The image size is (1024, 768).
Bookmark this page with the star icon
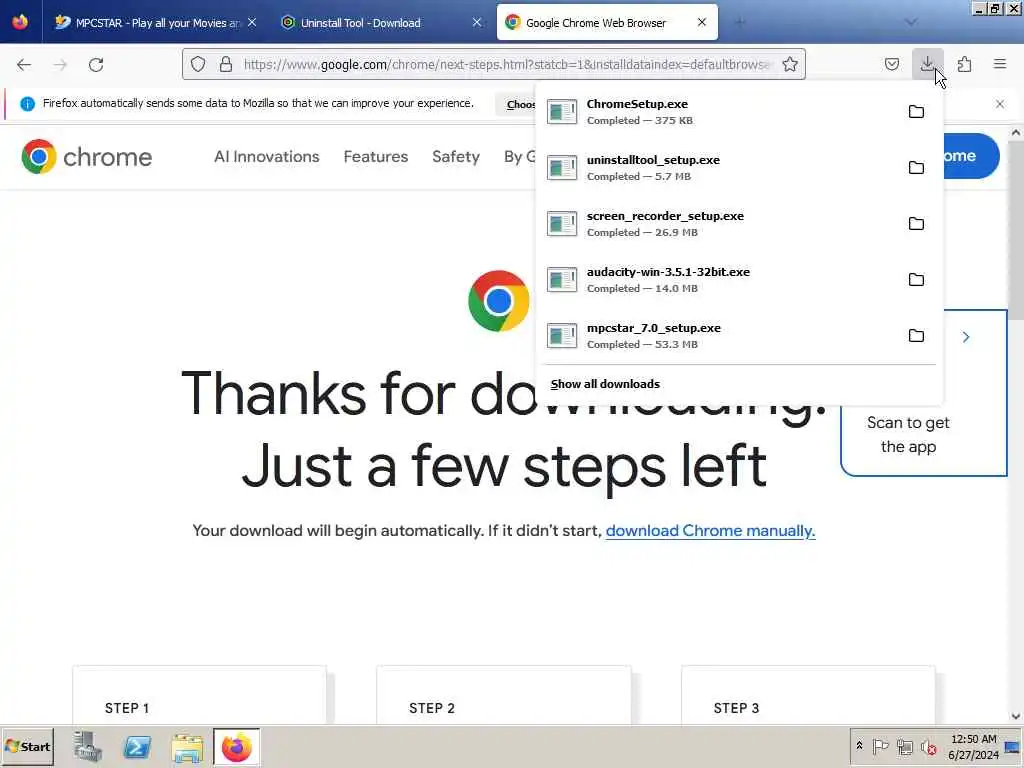coord(790,64)
